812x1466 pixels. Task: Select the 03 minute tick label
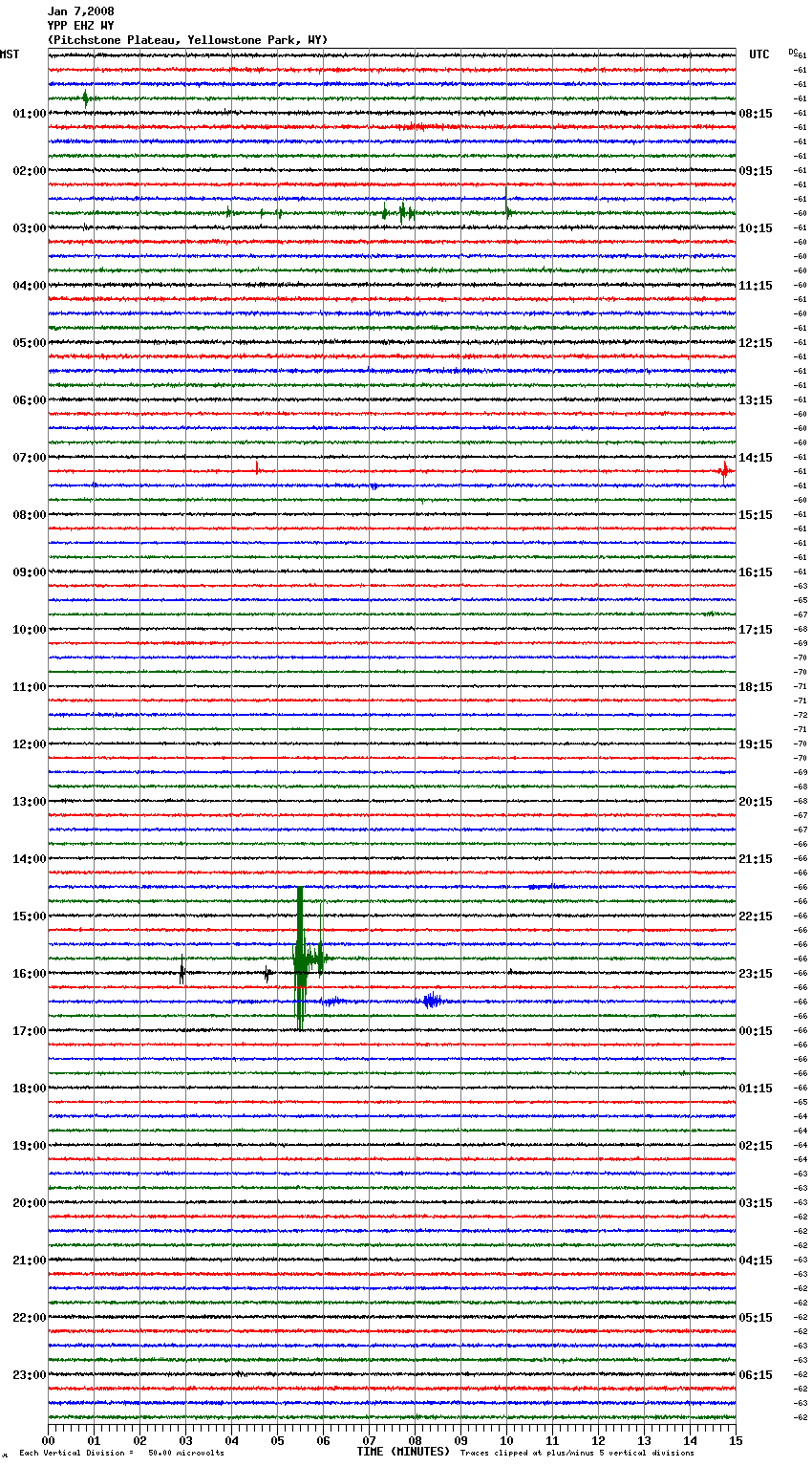(x=185, y=1440)
